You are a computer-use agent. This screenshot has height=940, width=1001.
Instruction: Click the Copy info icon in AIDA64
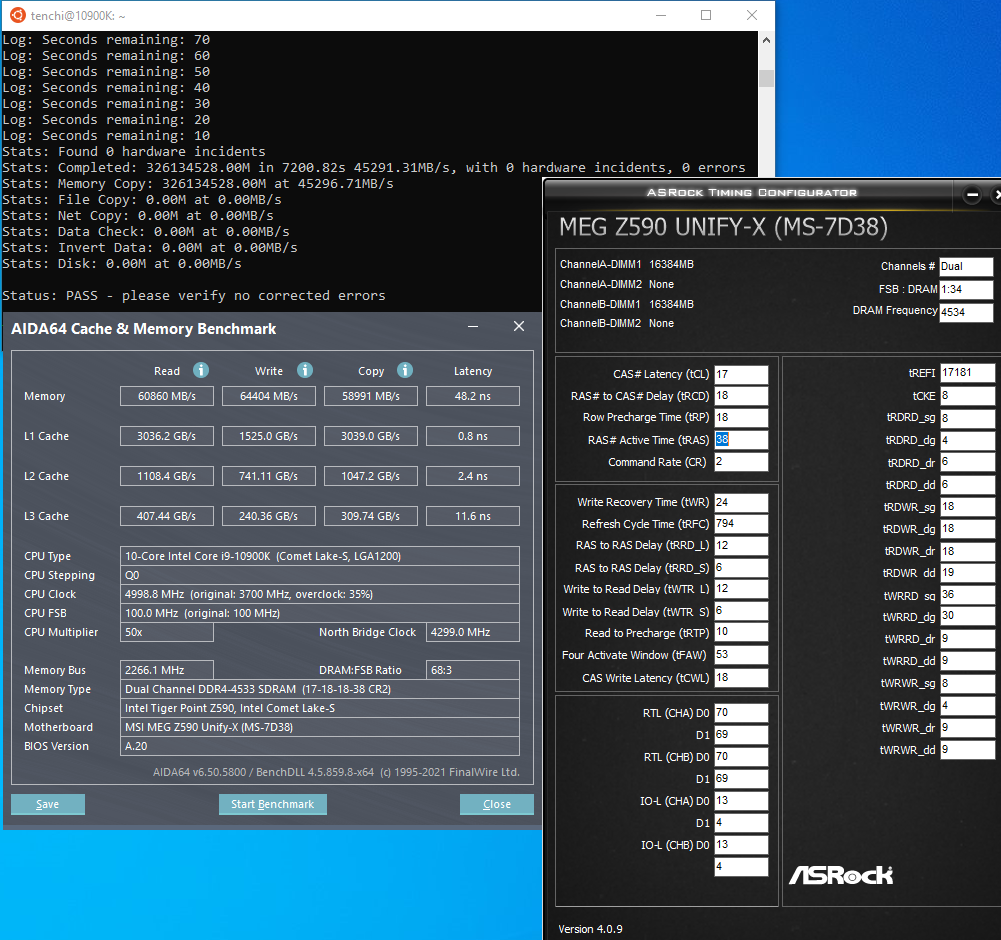(x=405, y=370)
